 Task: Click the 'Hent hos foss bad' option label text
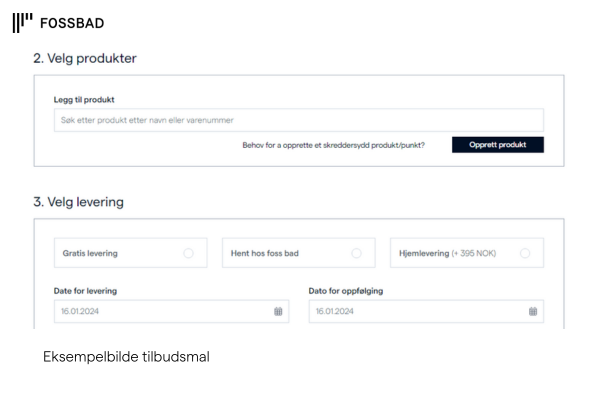(x=264, y=253)
